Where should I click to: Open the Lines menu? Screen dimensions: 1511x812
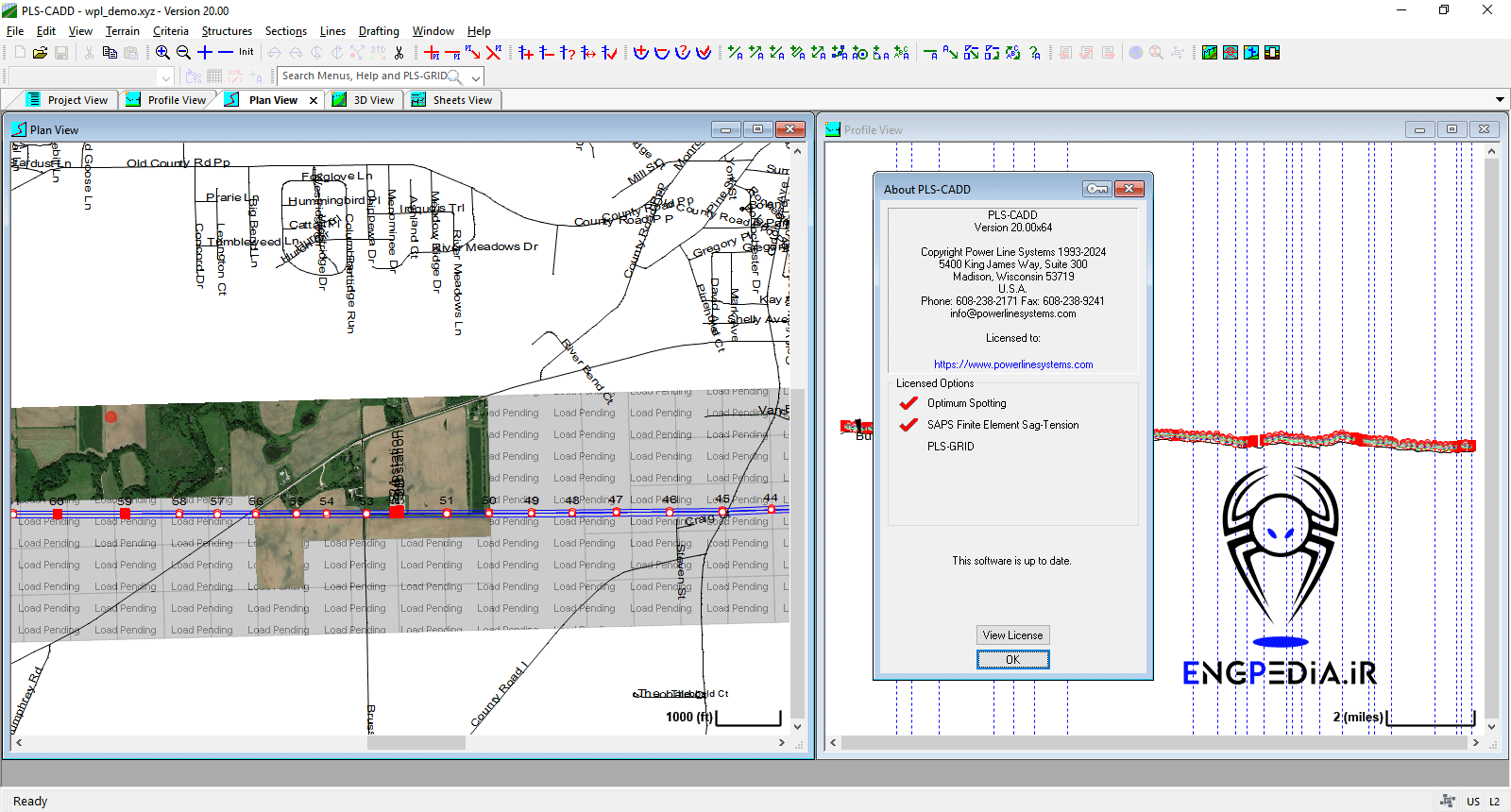(x=332, y=31)
